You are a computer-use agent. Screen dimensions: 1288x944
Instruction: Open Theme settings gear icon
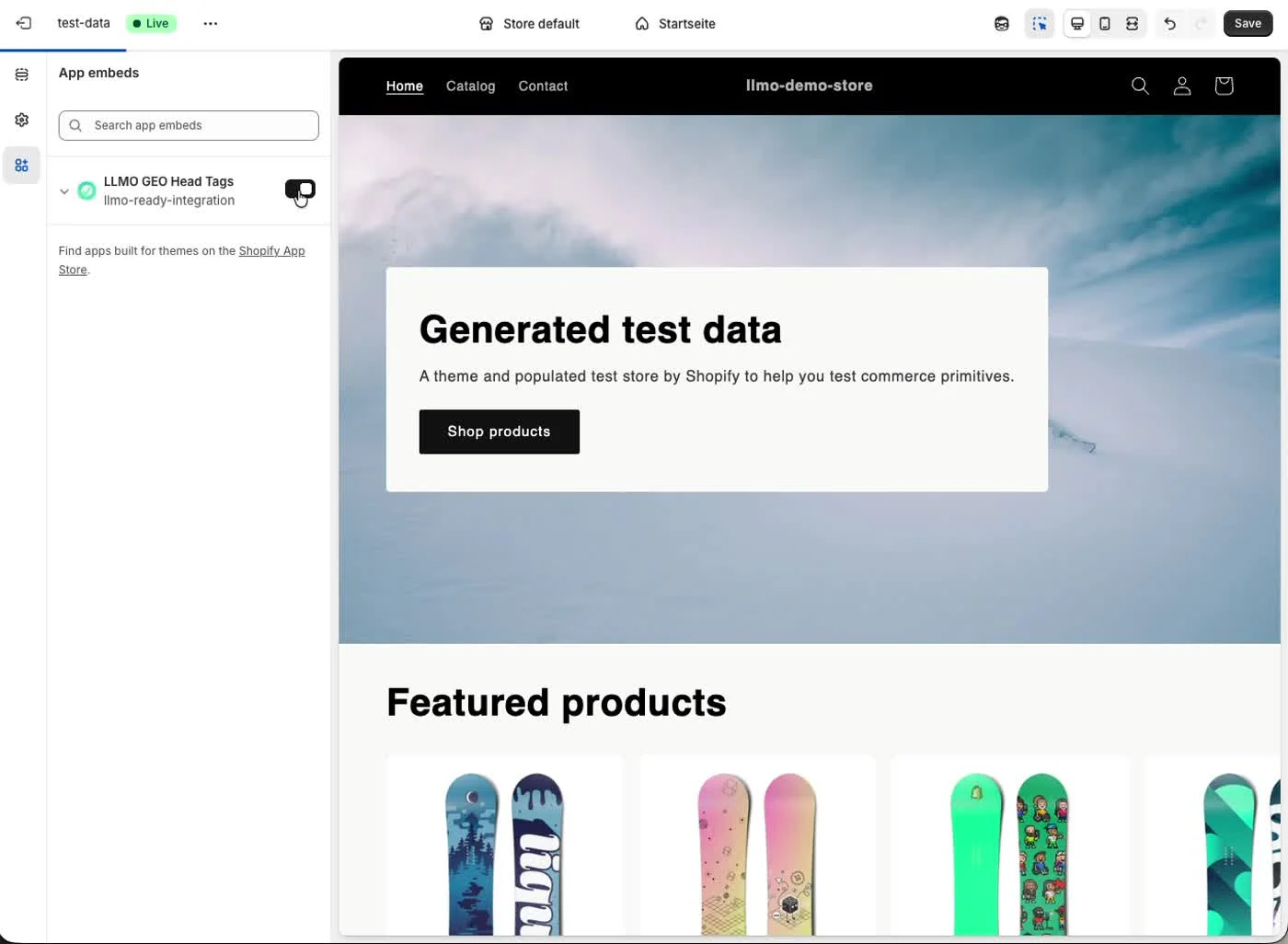22,120
